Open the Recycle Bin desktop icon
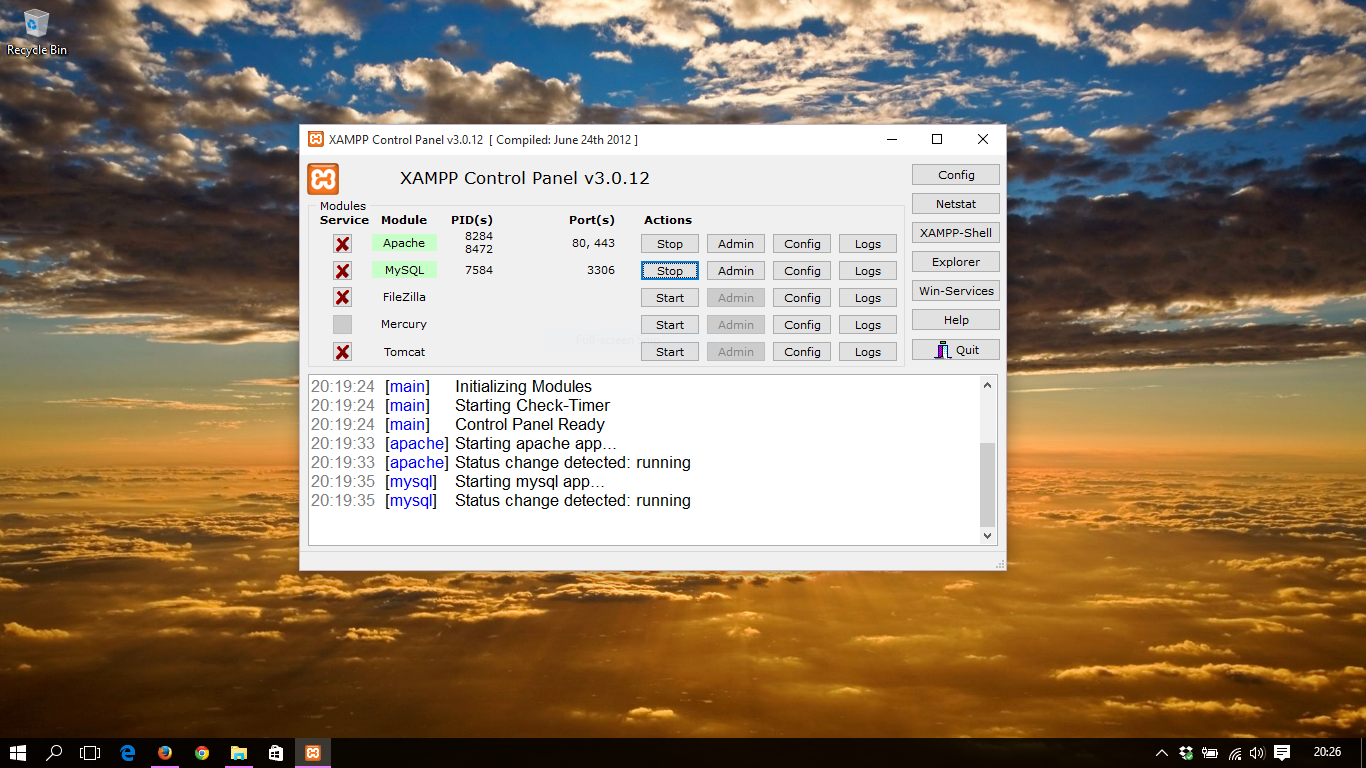Screen dimensions: 1366x768 click(x=37, y=32)
